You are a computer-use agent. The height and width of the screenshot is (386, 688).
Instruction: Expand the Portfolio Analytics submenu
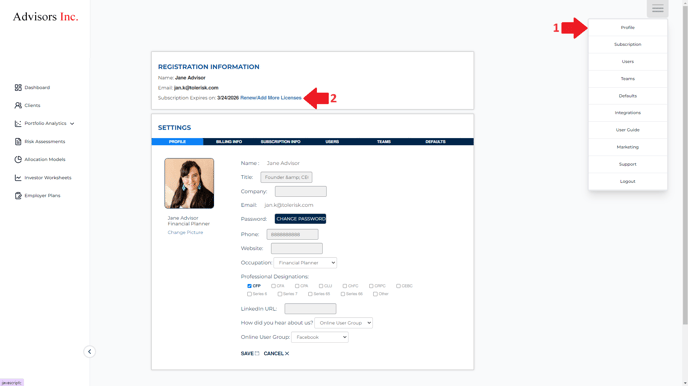[x=72, y=124]
